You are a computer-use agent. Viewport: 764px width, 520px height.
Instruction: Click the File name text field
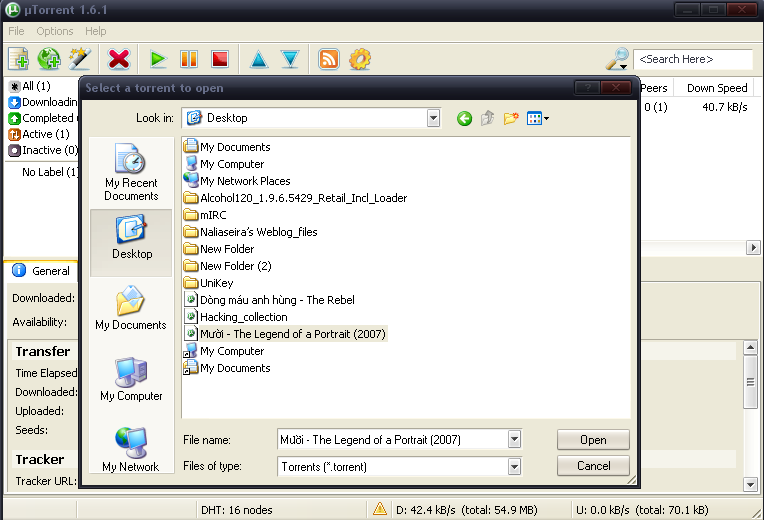393,440
